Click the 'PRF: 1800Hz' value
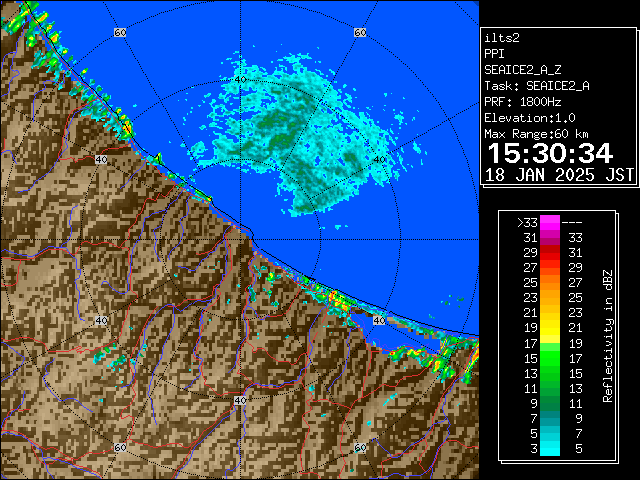640x480 pixels. point(522,102)
